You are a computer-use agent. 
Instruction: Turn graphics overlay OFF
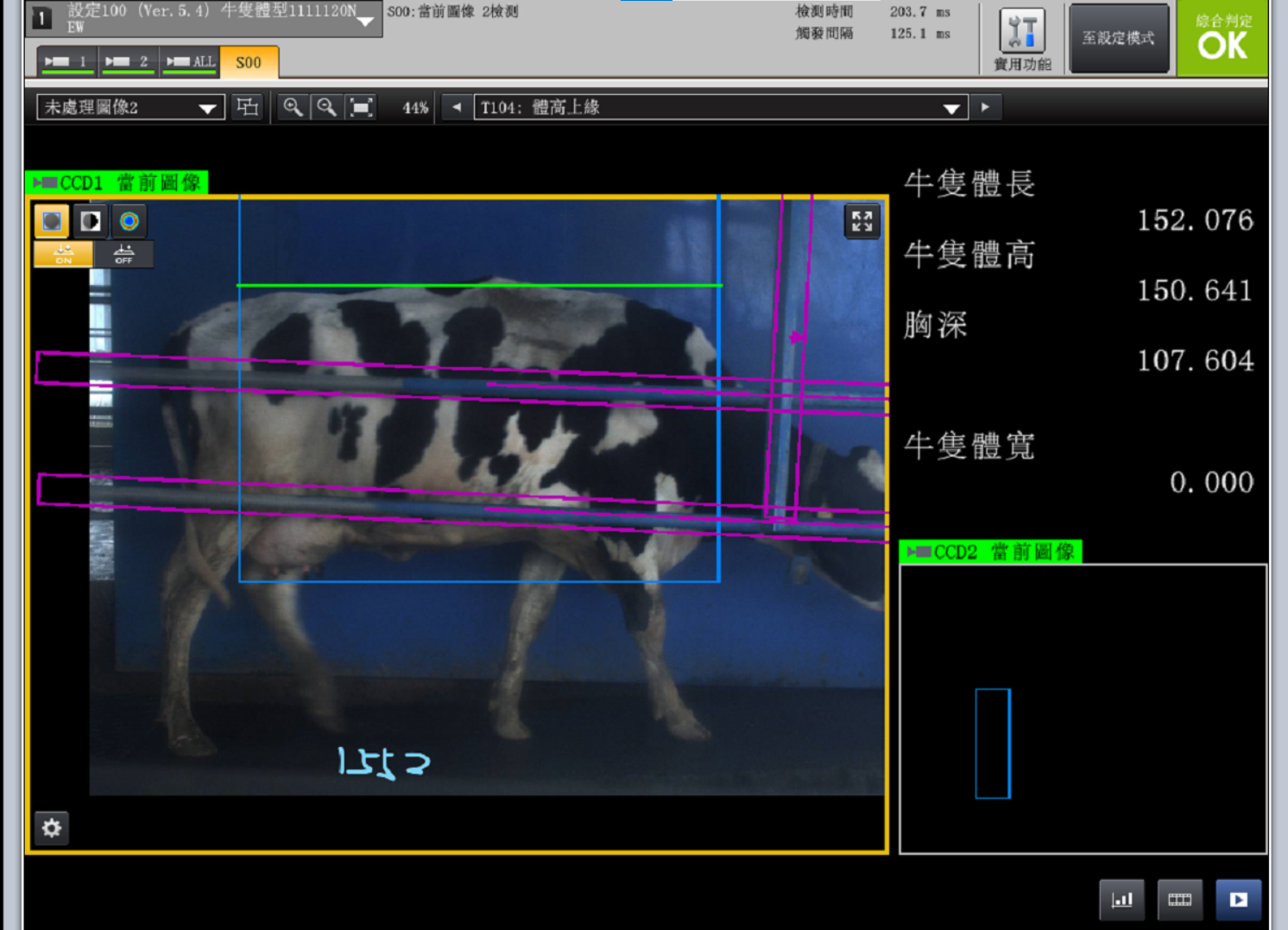[123, 254]
